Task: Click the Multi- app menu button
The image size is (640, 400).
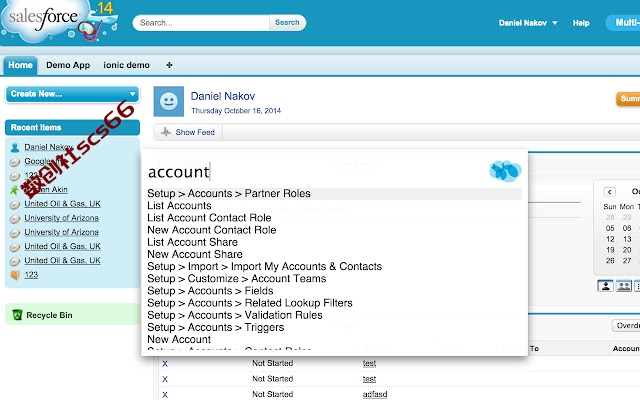Action: click(x=623, y=23)
